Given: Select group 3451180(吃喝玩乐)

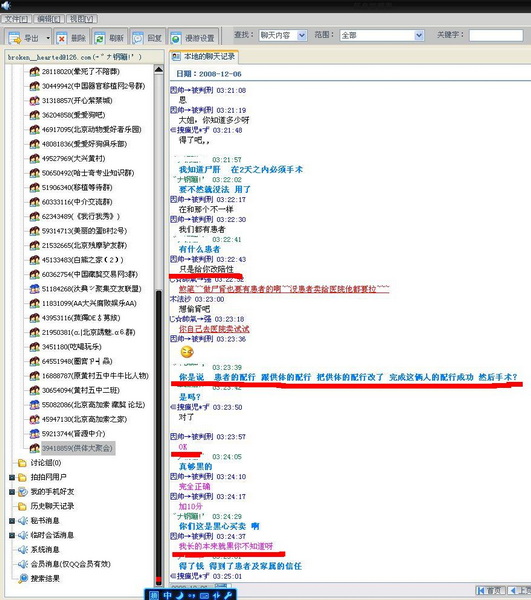Looking at the screenshot, I should coord(71,347).
